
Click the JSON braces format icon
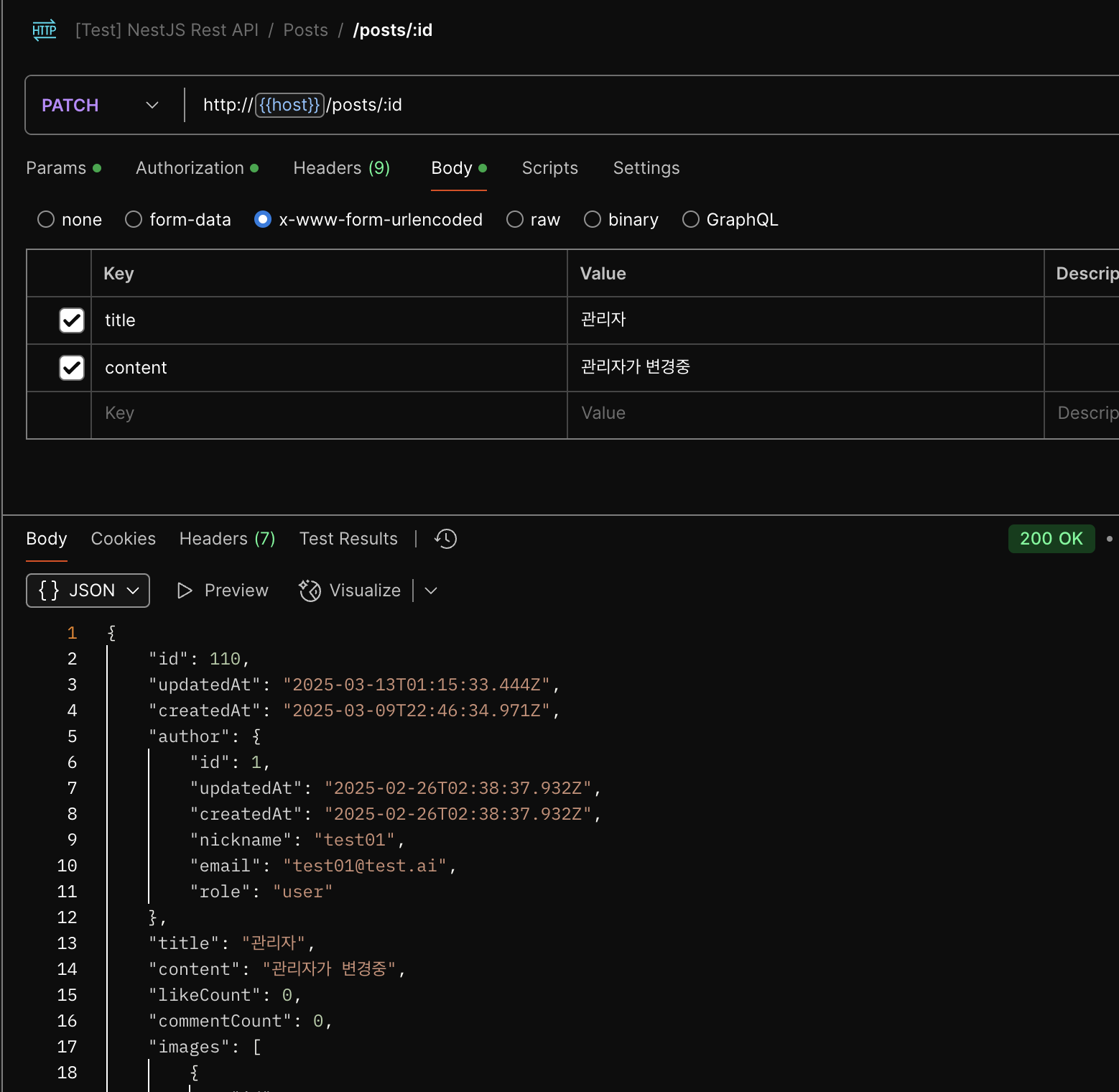click(x=49, y=591)
